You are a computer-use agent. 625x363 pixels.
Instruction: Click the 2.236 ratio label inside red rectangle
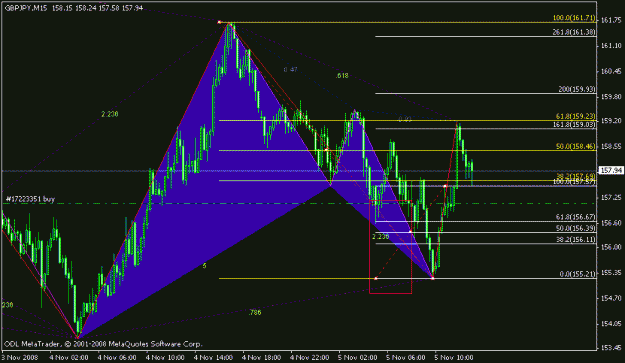coord(381,237)
